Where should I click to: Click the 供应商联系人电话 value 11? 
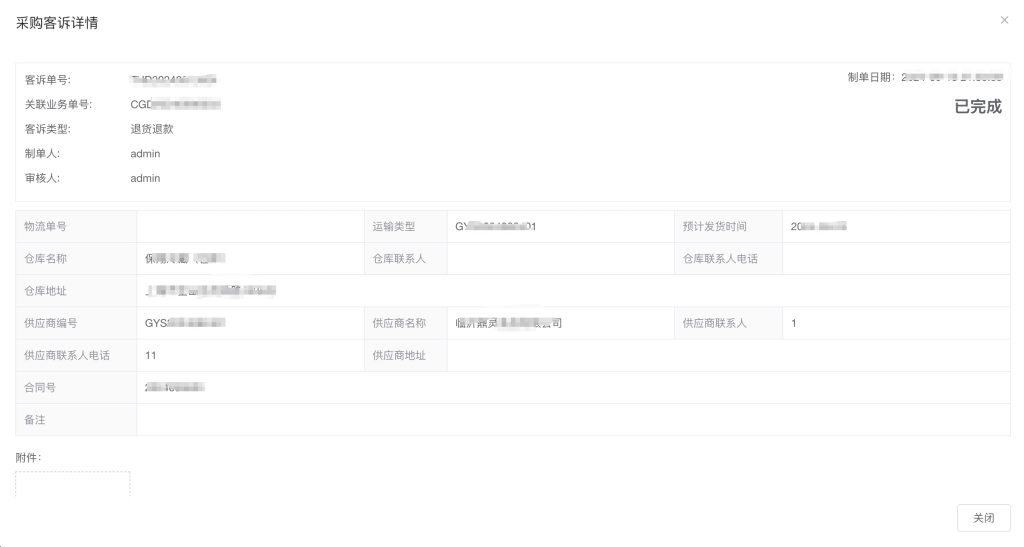pos(151,355)
